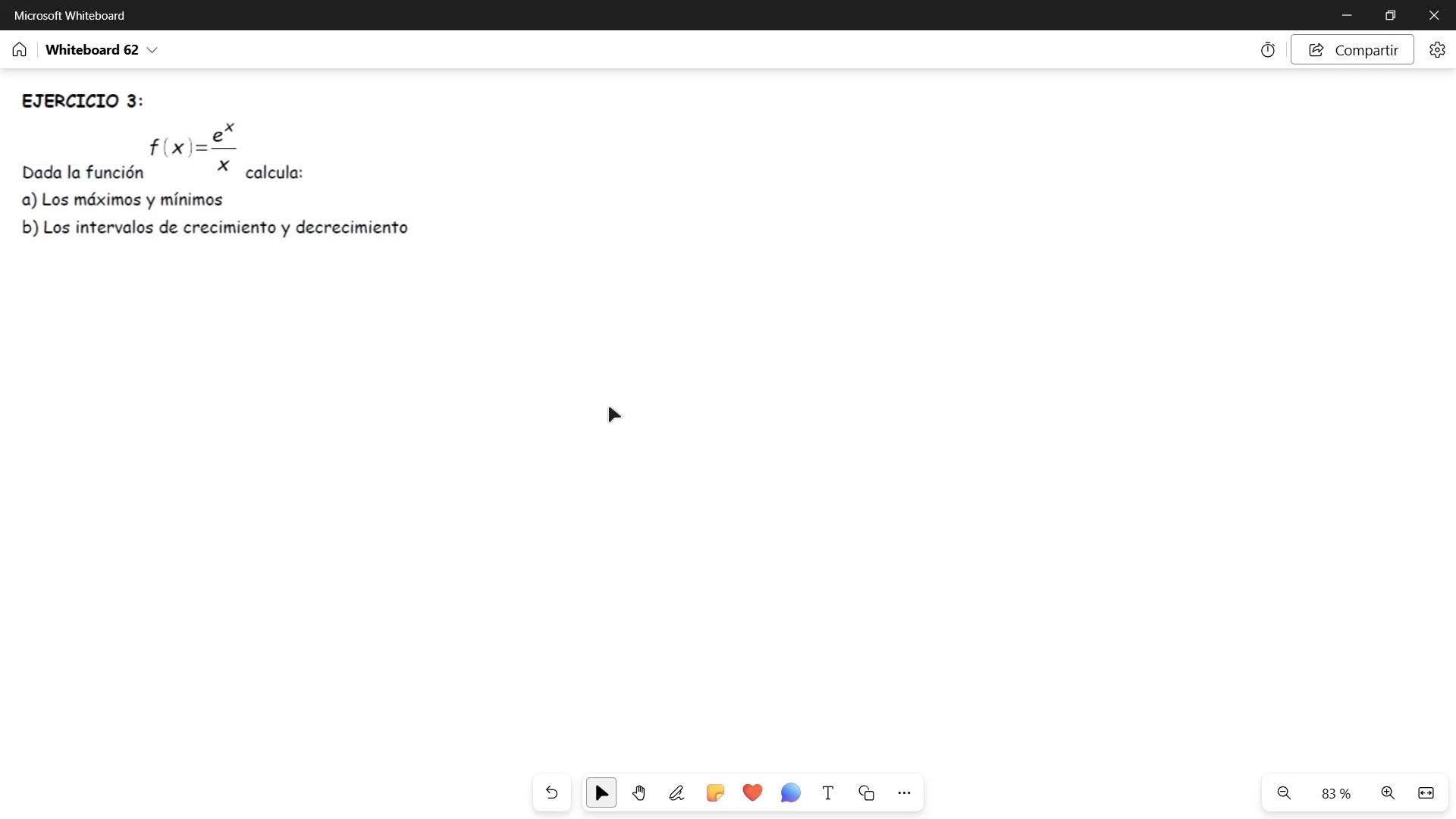The image size is (1456, 819).
Task: Open the heart reactions tool
Action: [752, 793]
